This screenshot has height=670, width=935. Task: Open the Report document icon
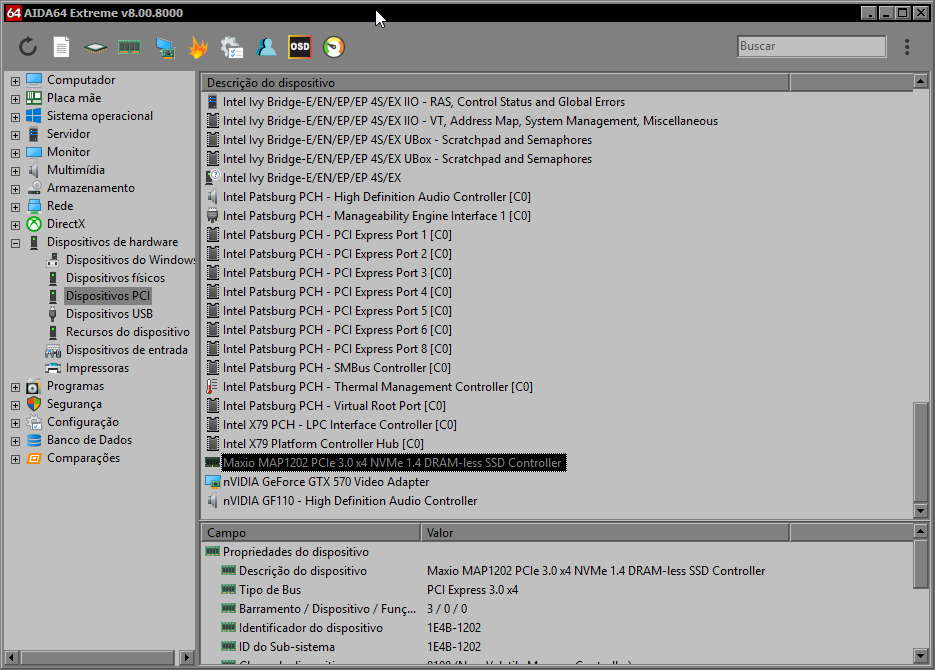[61, 47]
